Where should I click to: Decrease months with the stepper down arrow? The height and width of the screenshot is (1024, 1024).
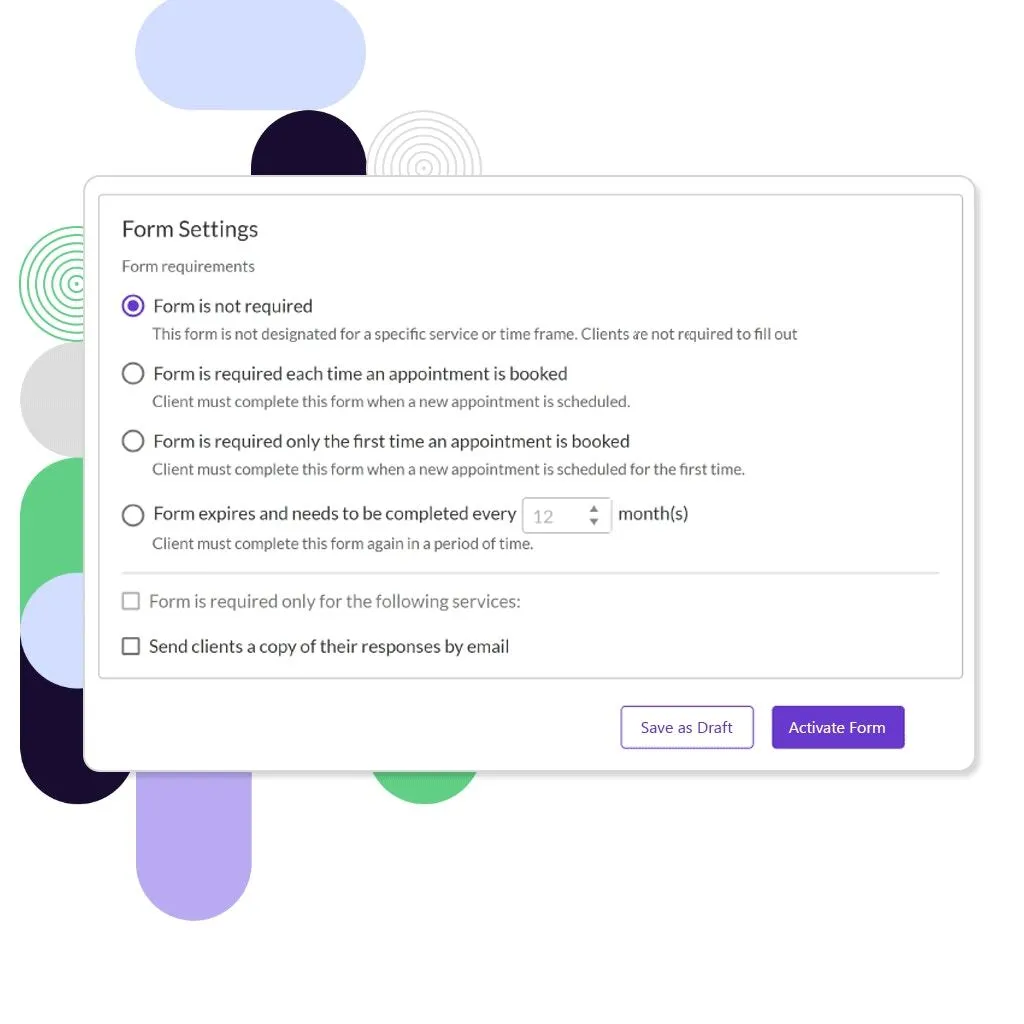tap(594, 522)
